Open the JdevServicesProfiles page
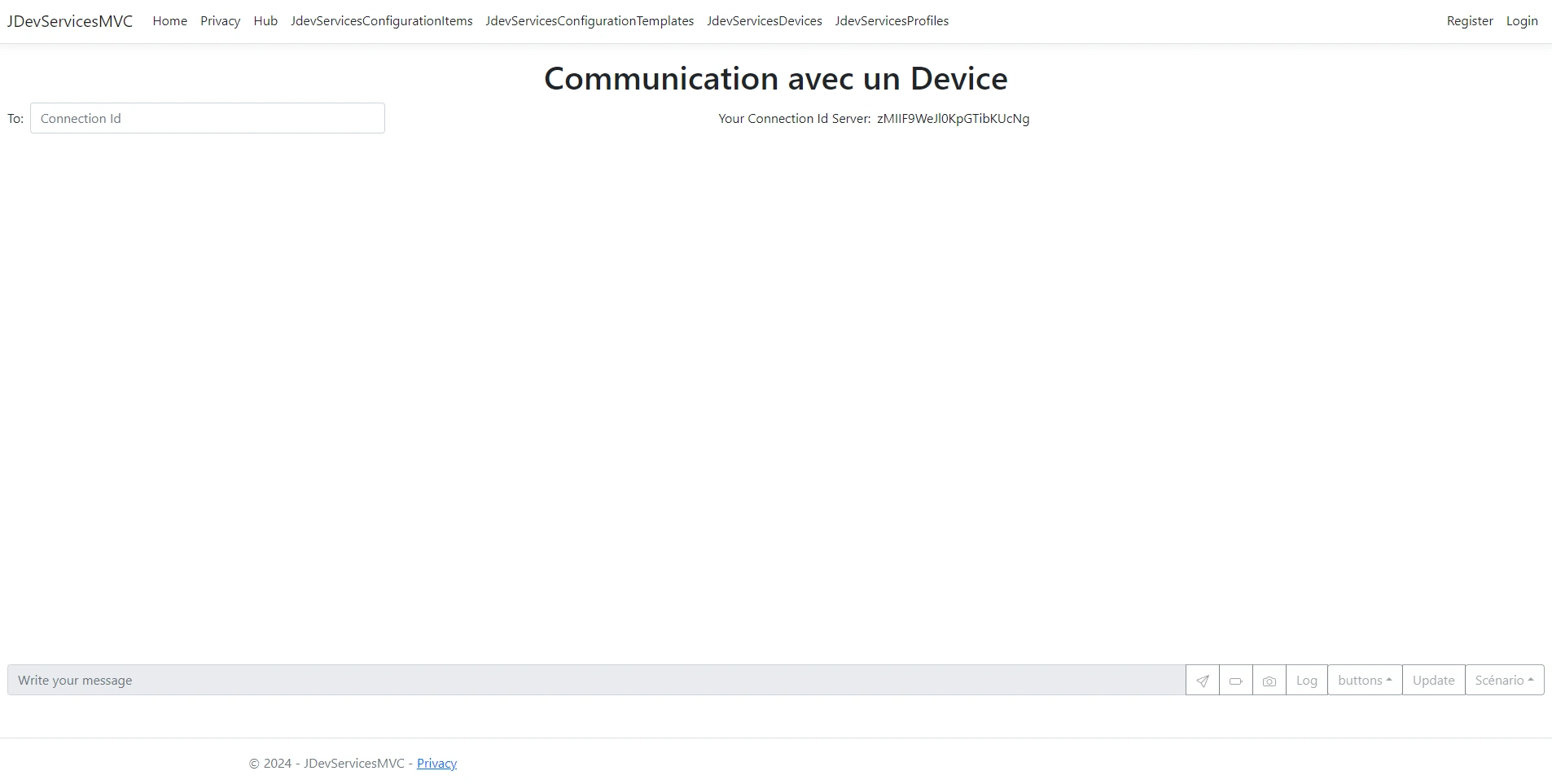 [x=892, y=20]
